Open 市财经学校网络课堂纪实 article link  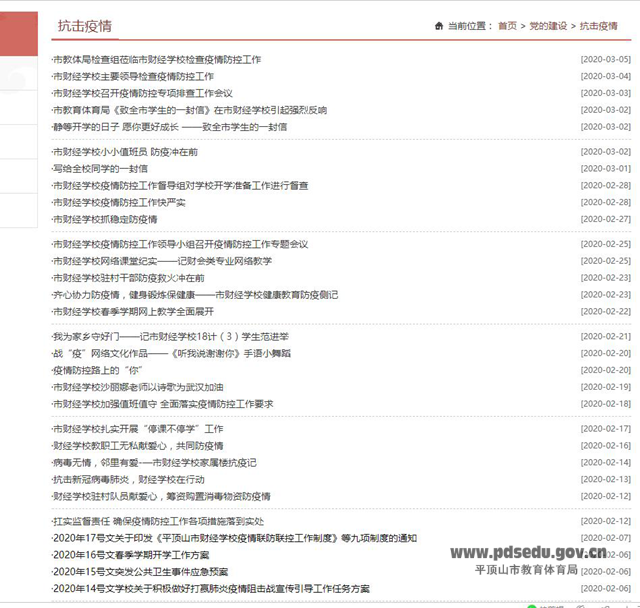click(x=162, y=261)
